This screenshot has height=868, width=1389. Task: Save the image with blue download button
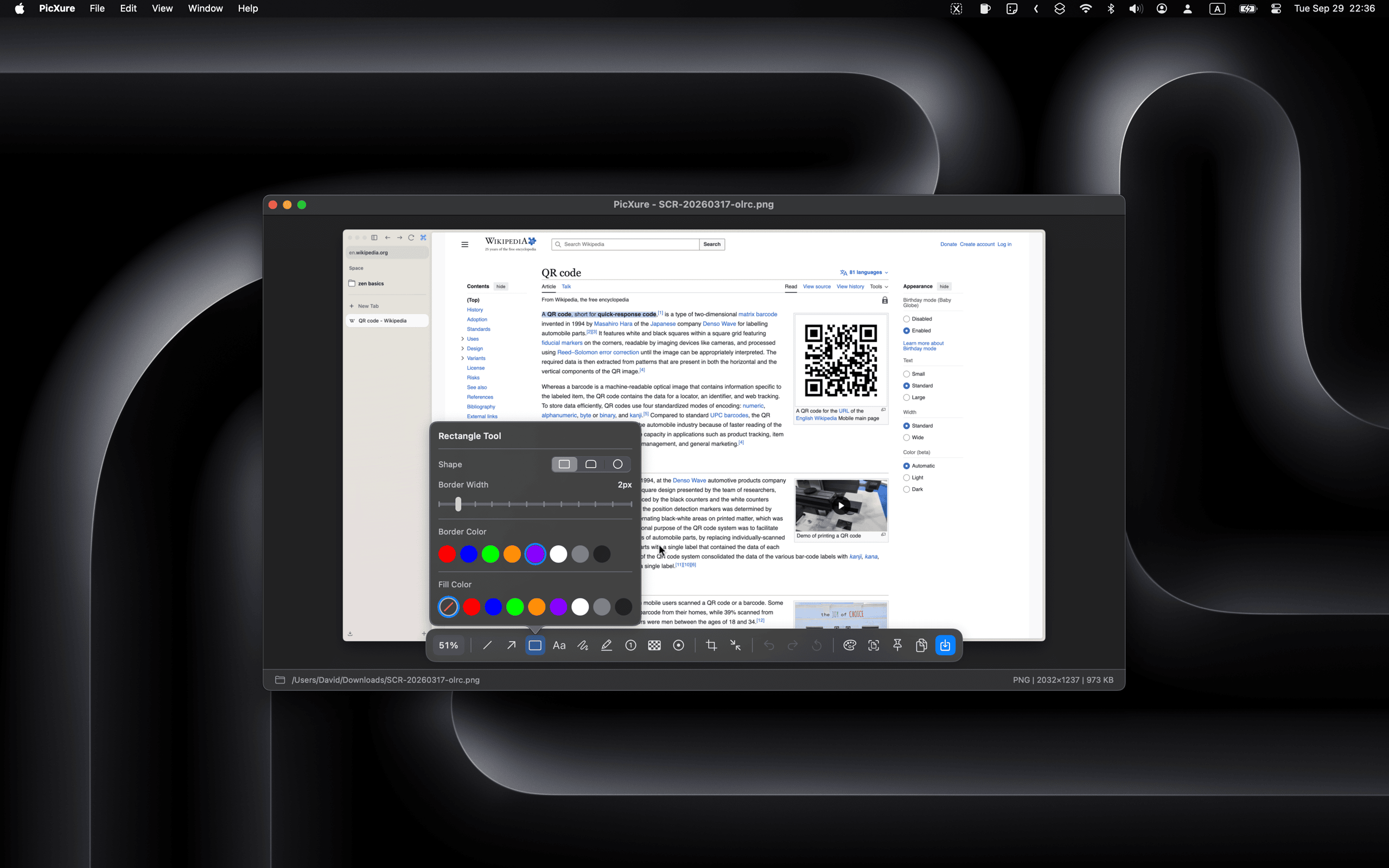tap(945, 645)
